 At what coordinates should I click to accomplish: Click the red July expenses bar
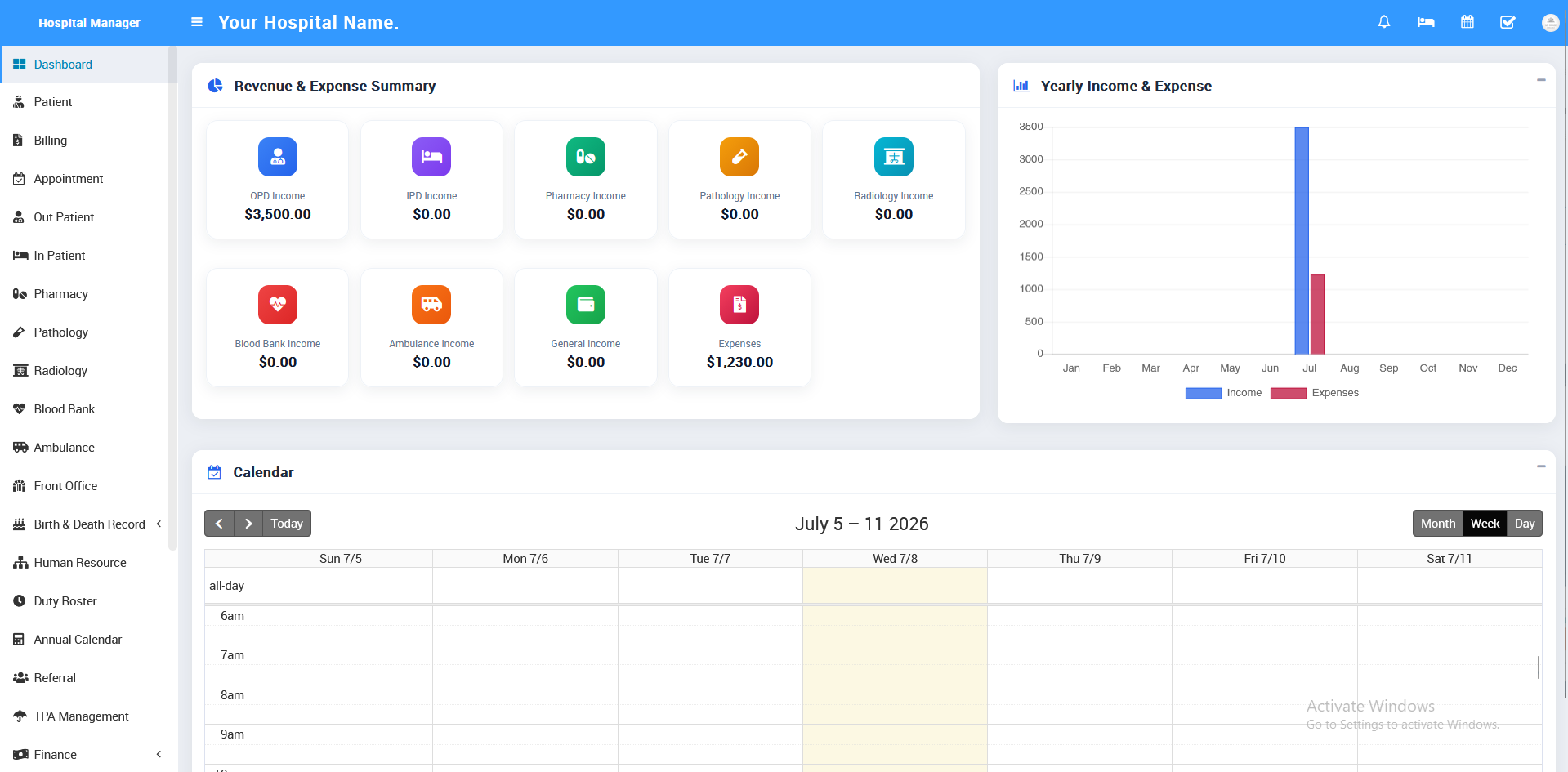[x=1317, y=314]
